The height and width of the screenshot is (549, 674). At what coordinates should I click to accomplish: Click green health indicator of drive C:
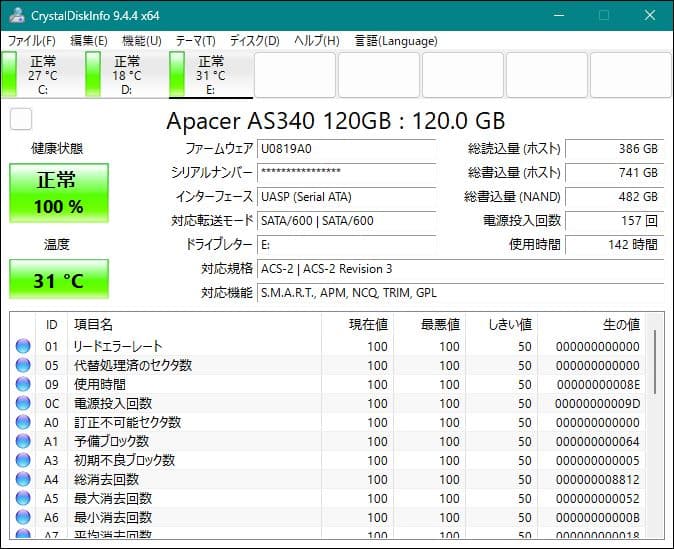click(x=9, y=74)
